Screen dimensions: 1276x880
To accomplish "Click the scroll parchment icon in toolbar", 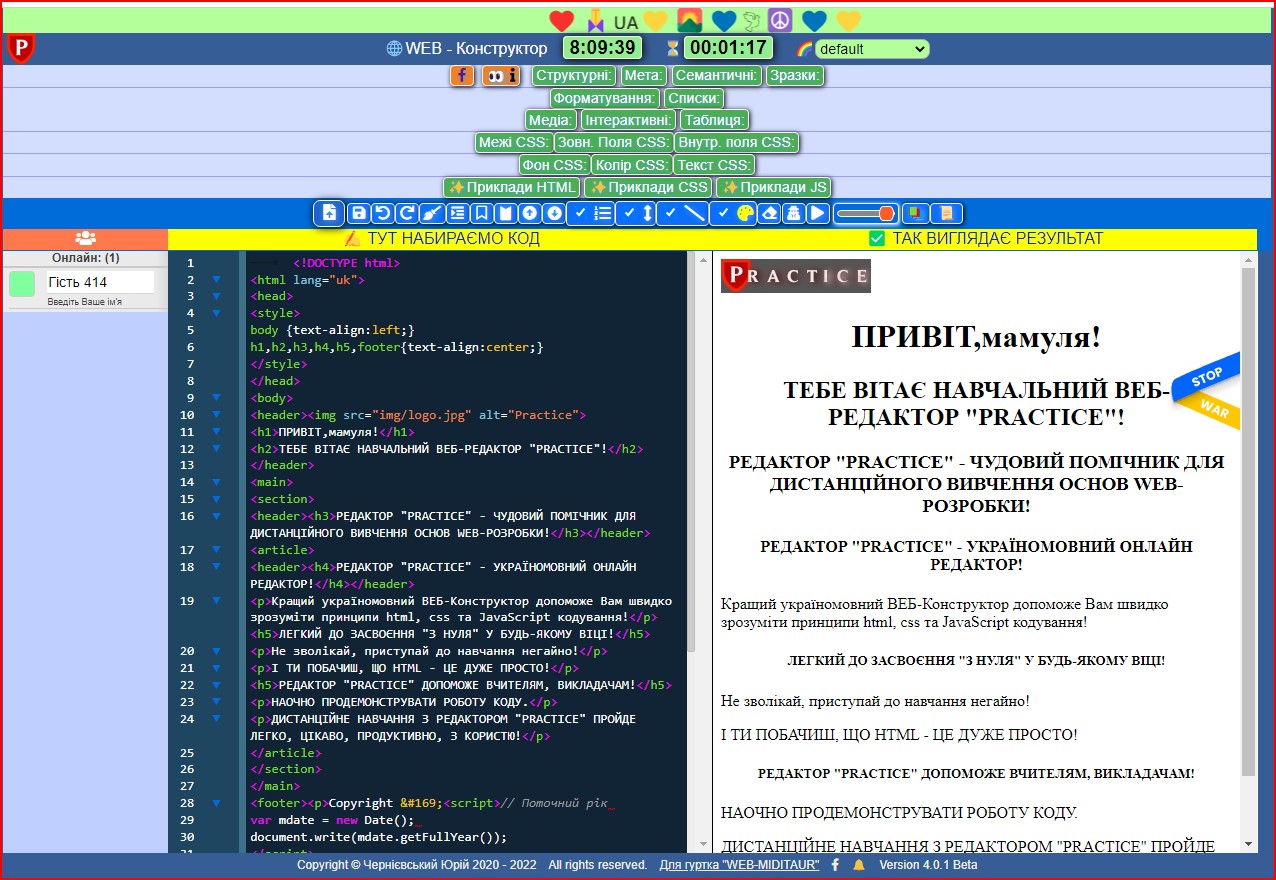I will pos(946,213).
